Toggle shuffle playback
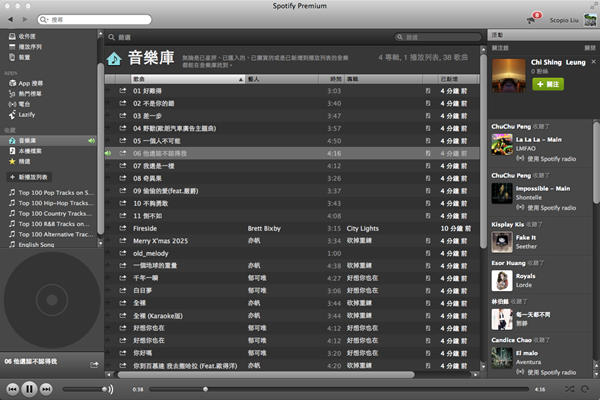 coord(569,388)
